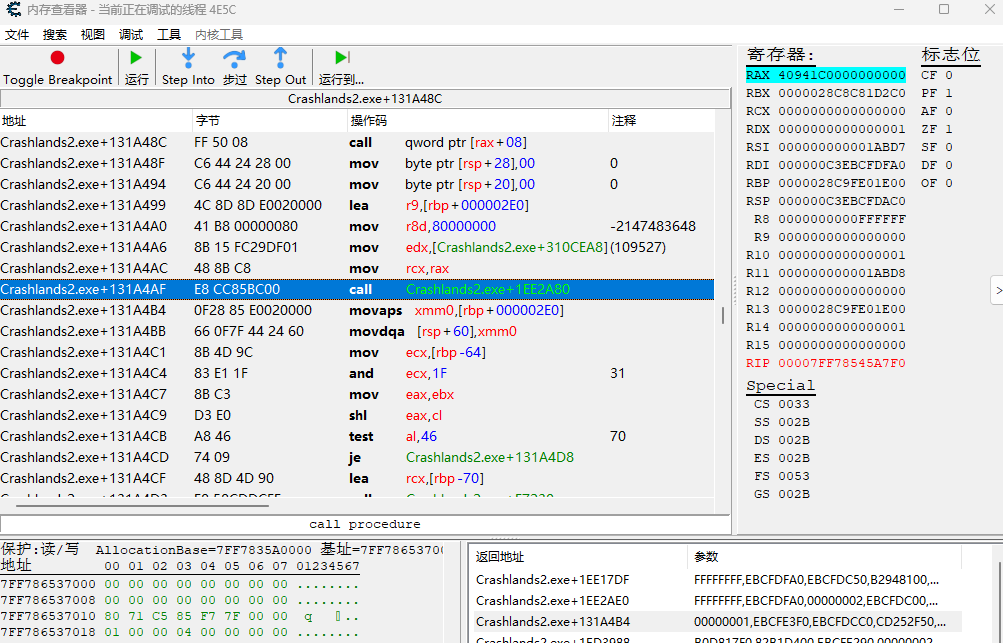Click the Run To (运行到...) icon
This screenshot has width=1003, height=643.
pos(342,58)
